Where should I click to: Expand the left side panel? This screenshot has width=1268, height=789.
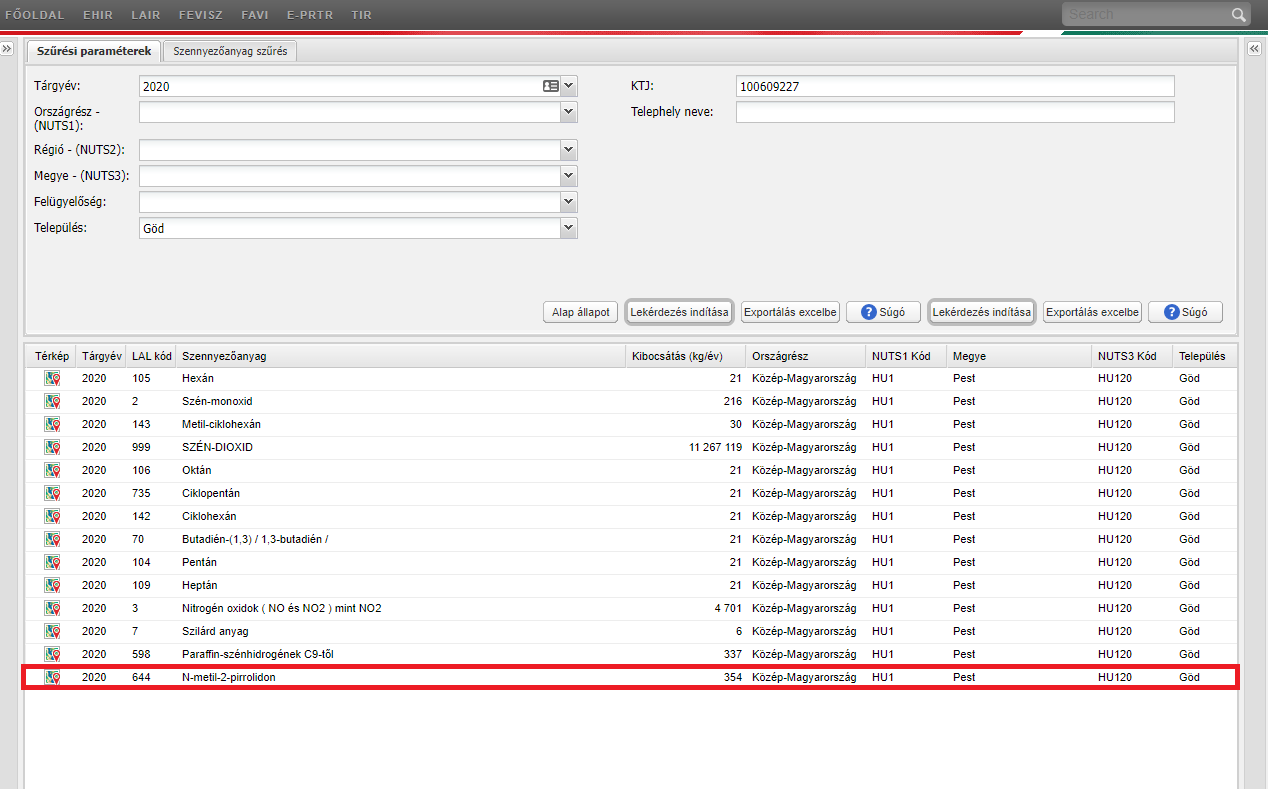click(x=7, y=49)
